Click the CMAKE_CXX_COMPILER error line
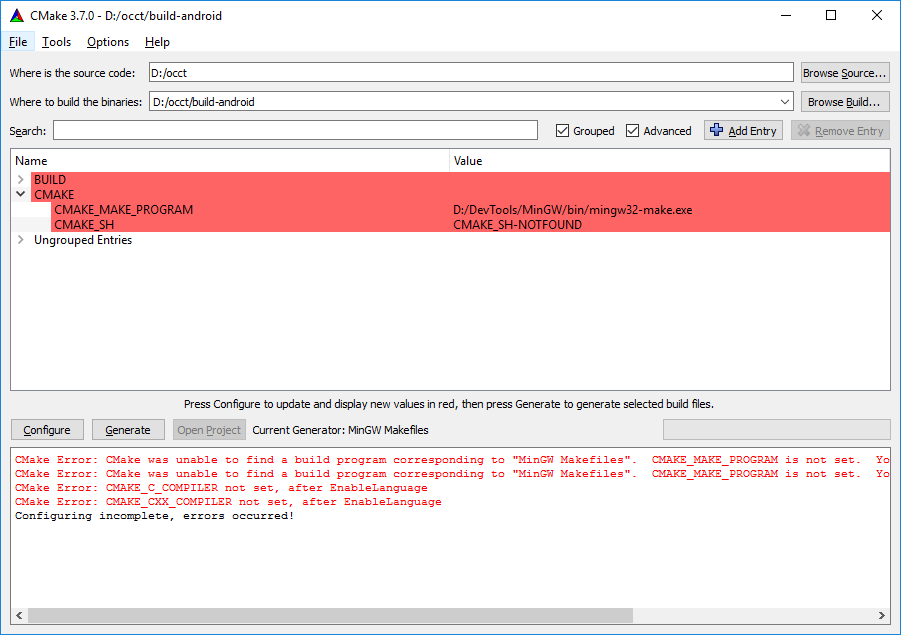Viewport: 901px width, 635px height. click(228, 502)
